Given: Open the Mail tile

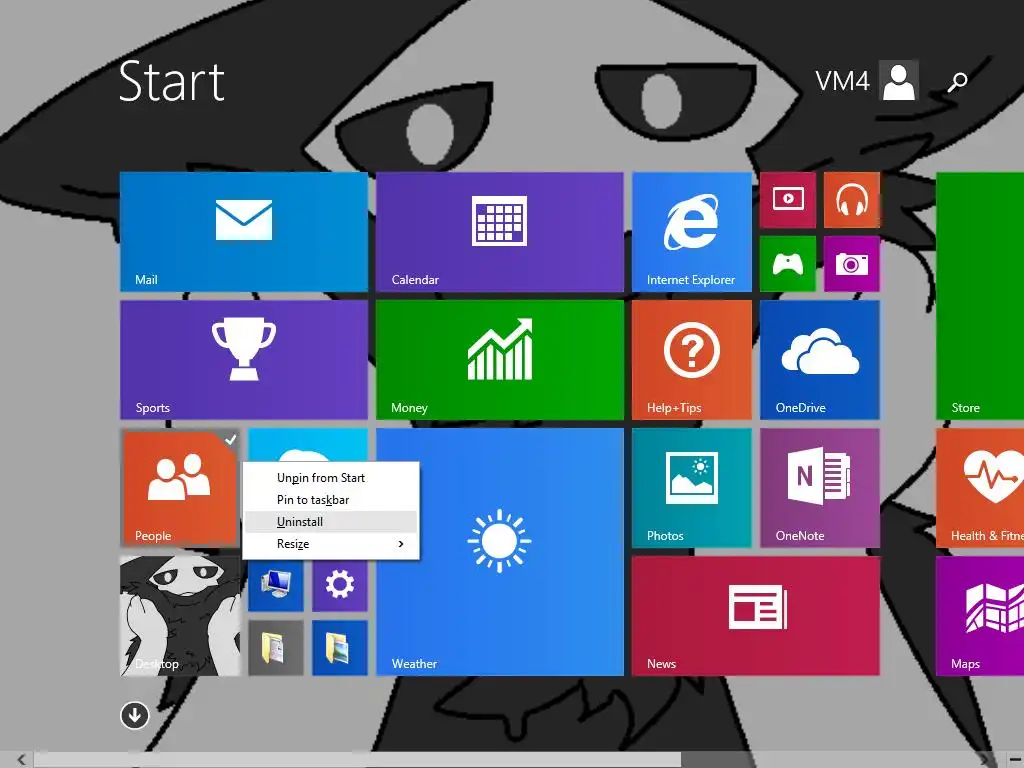Looking at the screenshot, I should point(244,232).
